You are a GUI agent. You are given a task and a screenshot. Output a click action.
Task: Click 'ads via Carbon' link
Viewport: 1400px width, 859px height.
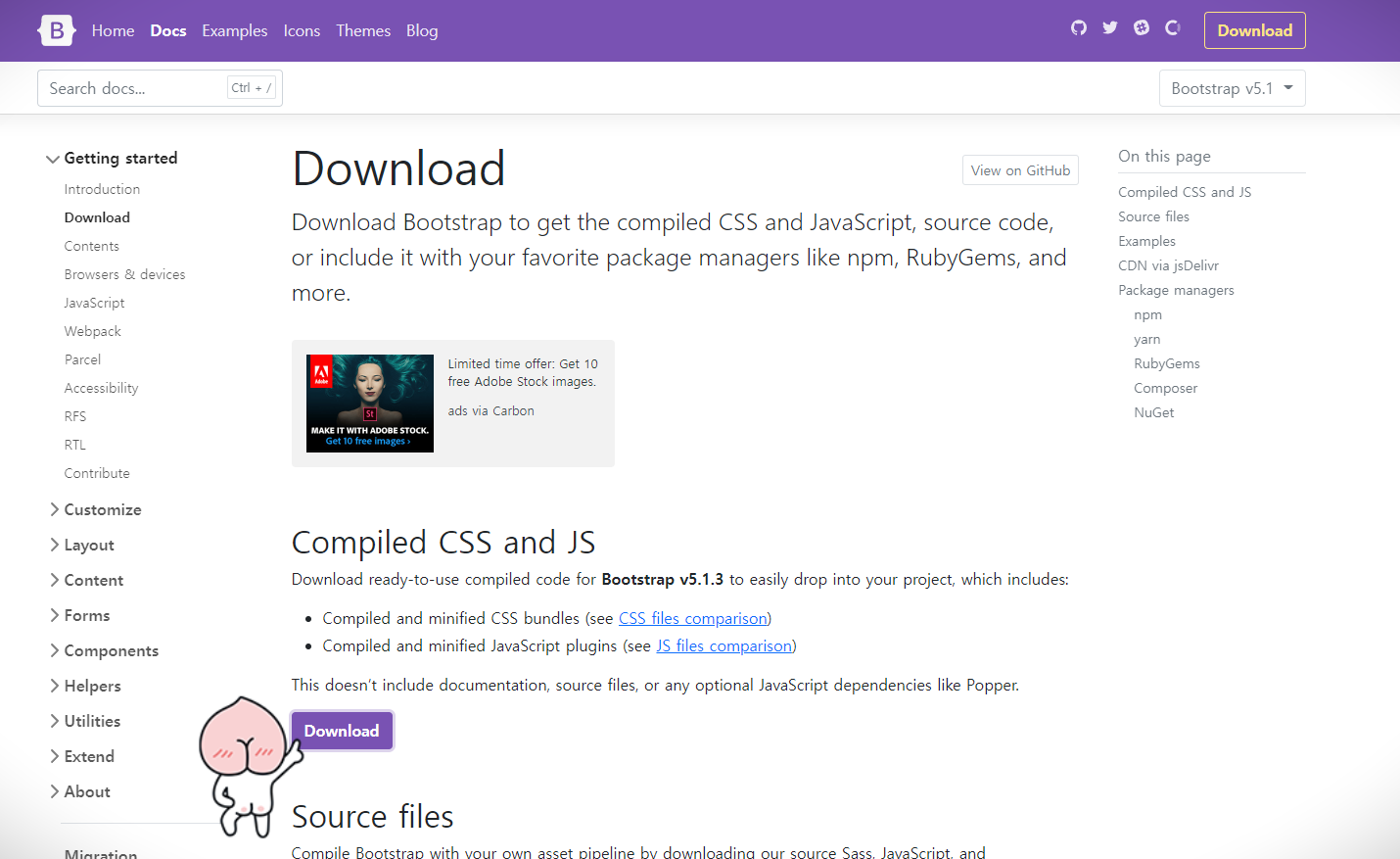490,411
